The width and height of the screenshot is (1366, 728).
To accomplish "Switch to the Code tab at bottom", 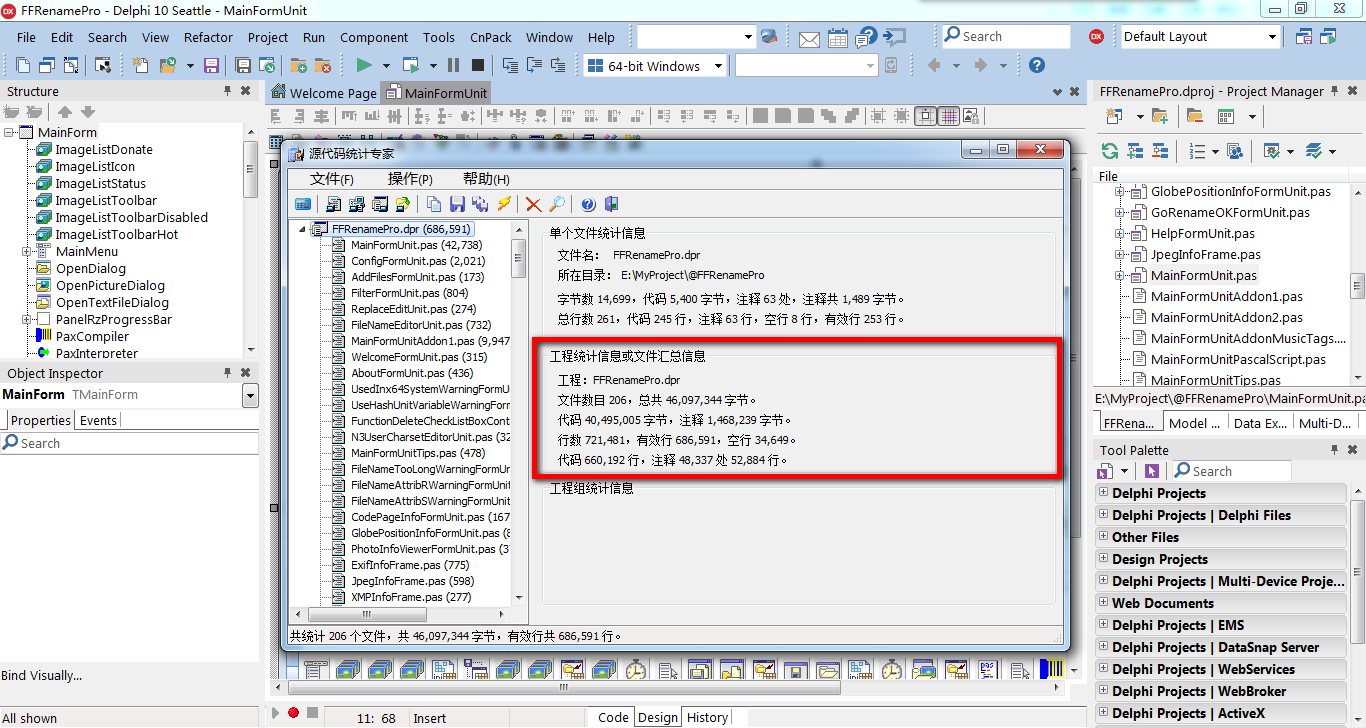I will click(613, 717).
